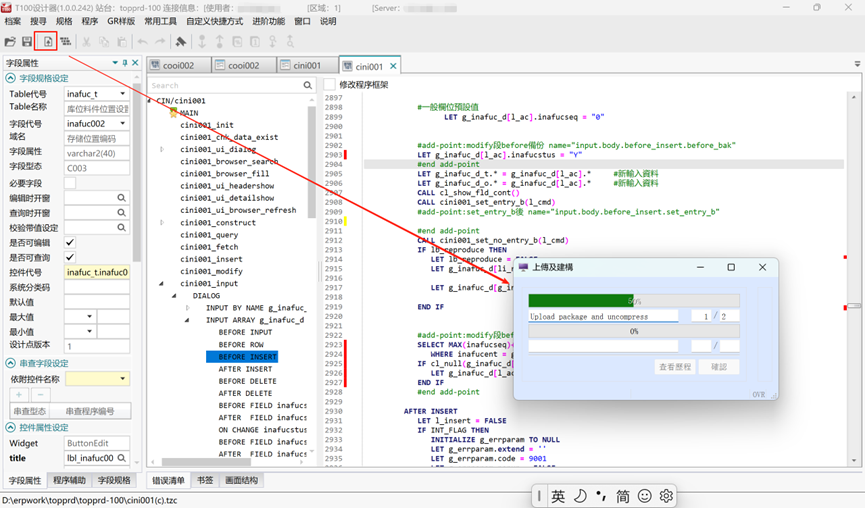Toggle the 必要字段 checkbox

click(x=70, y=183)
